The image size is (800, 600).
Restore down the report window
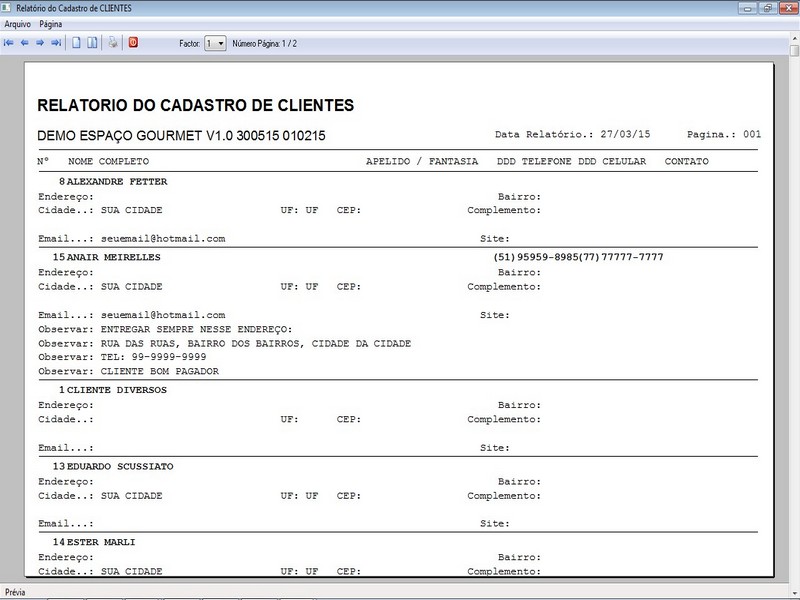(x=767, y=8)
